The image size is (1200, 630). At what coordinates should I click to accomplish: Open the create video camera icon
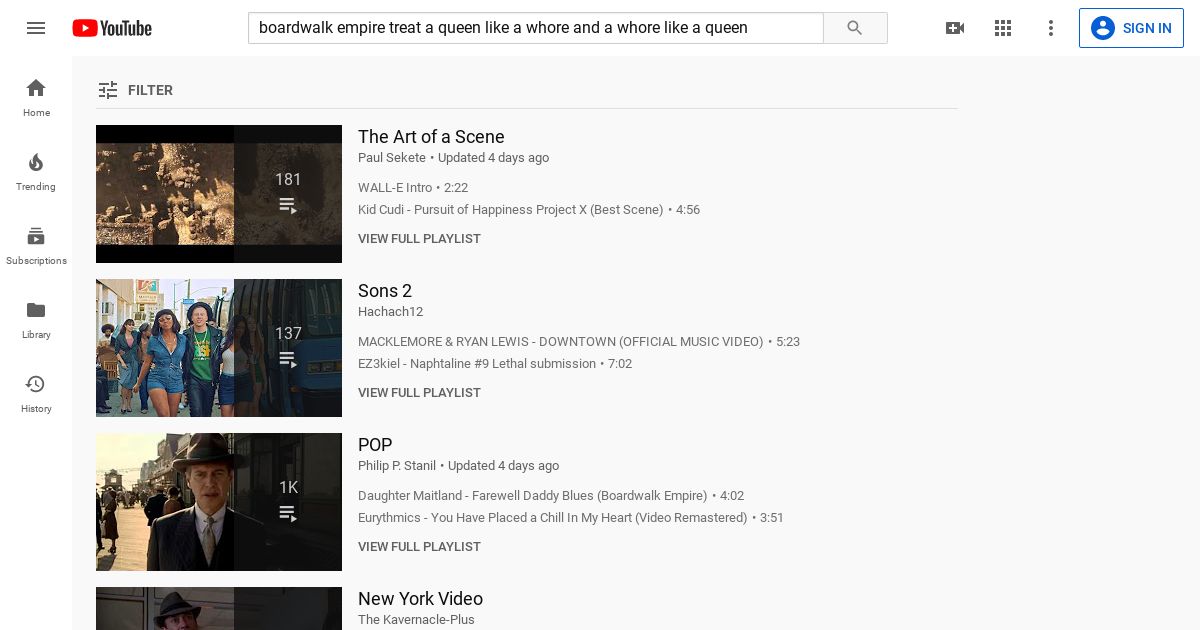click(955, 28)
